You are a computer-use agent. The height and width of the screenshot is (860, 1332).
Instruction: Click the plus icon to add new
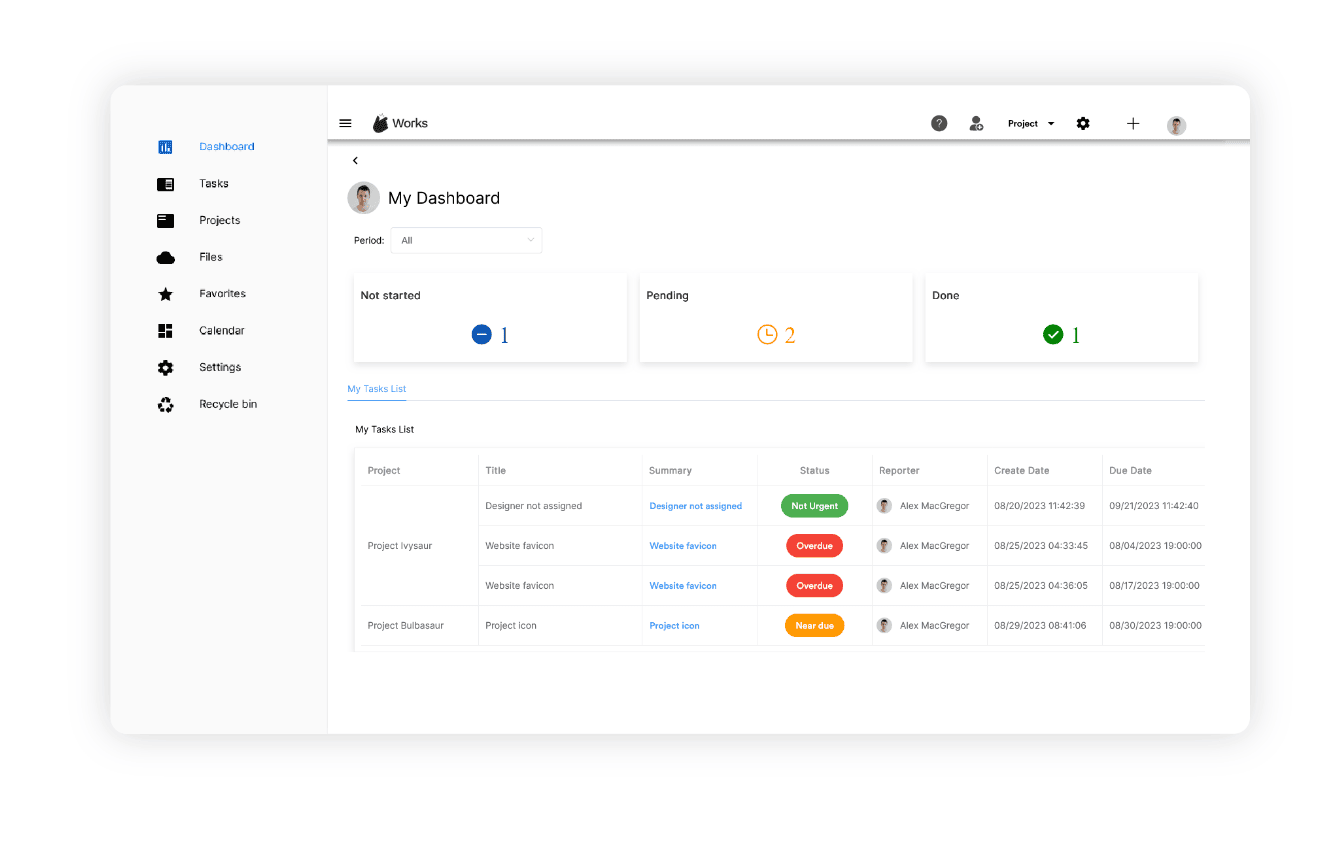(1133, 124)
